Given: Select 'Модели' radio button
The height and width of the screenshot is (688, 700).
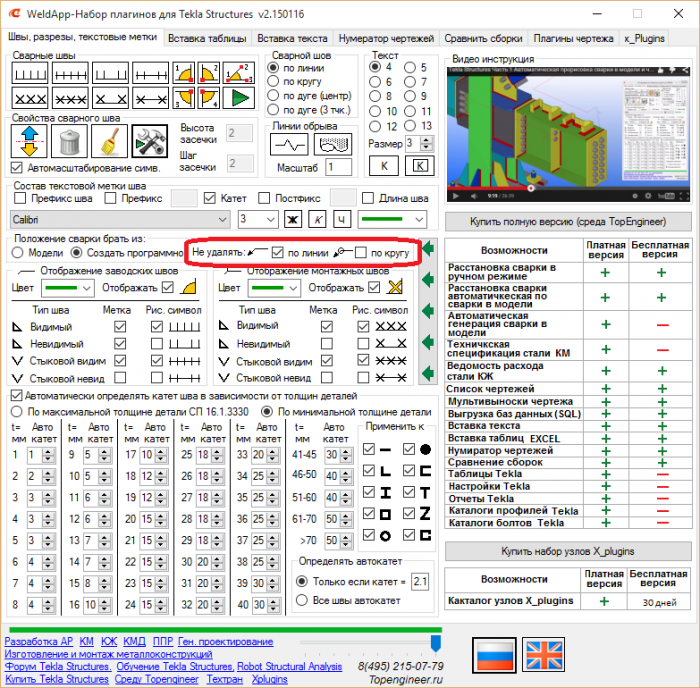Looking at the screenshot, I should coord(17,253).
